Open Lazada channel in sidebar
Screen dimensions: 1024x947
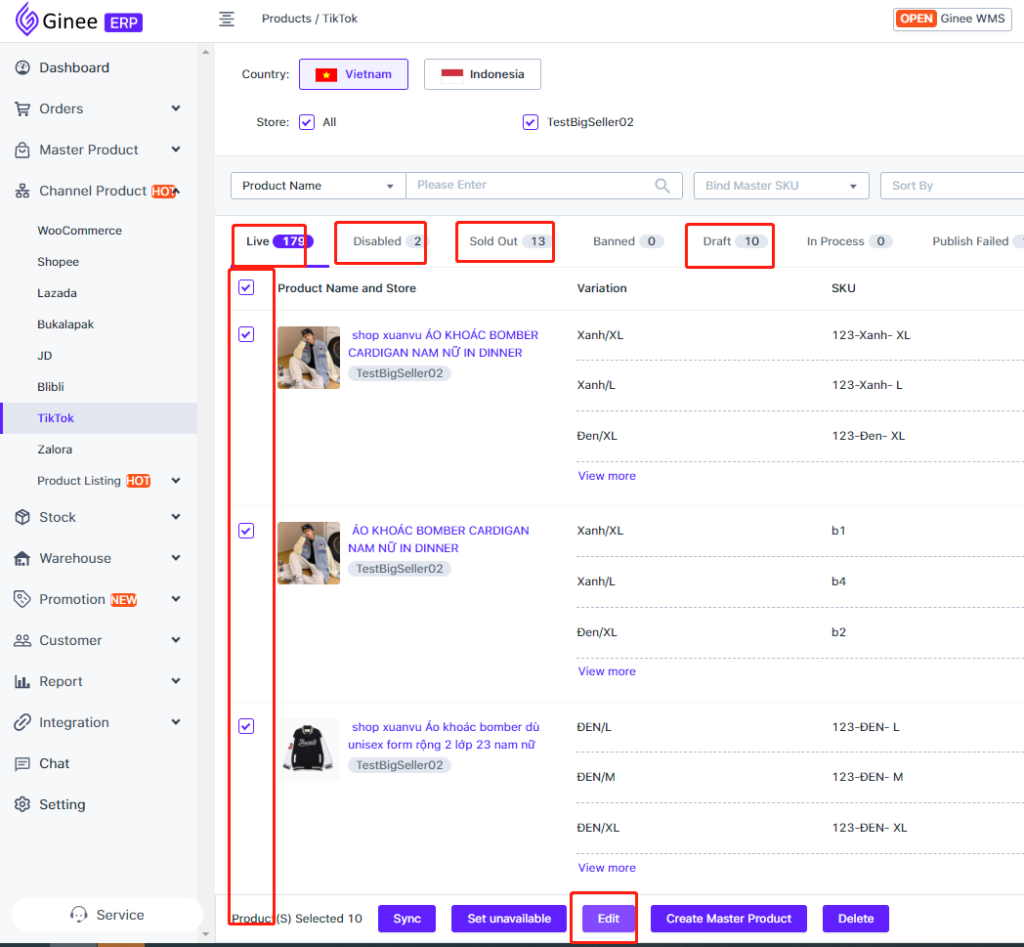pos(57,293)
